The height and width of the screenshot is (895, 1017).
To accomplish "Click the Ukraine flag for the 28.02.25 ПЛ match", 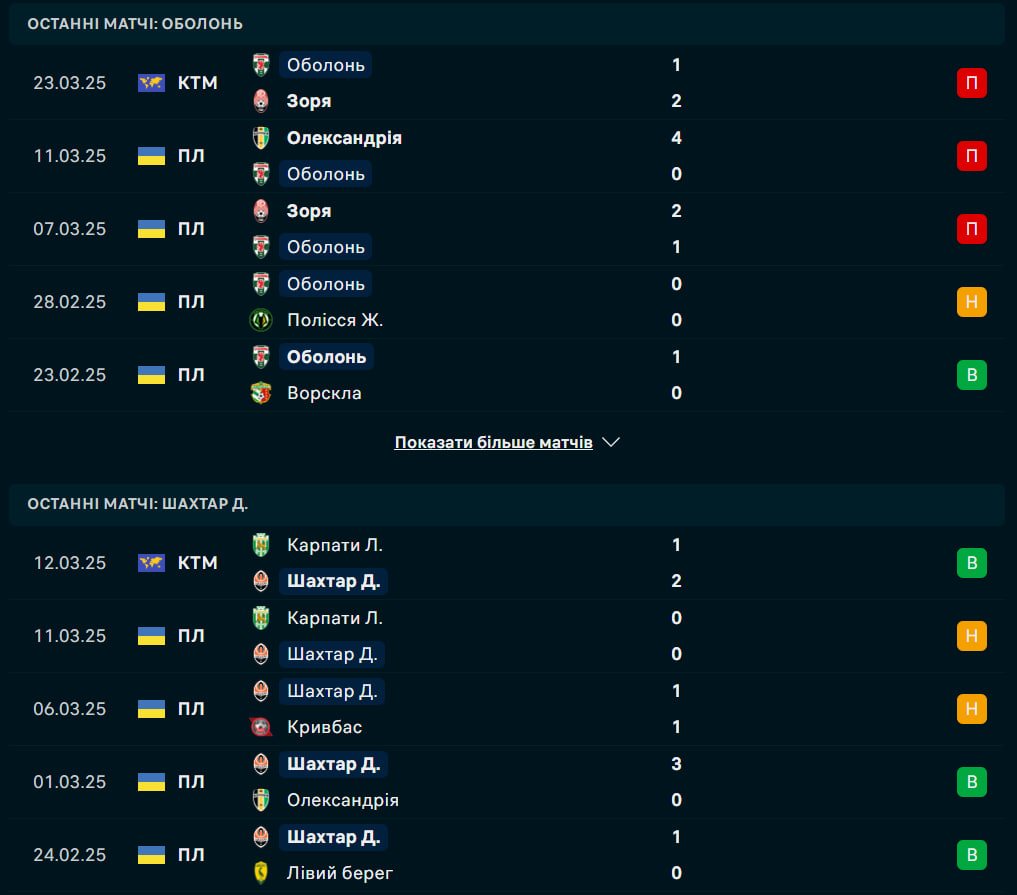I will click(151, 302).
